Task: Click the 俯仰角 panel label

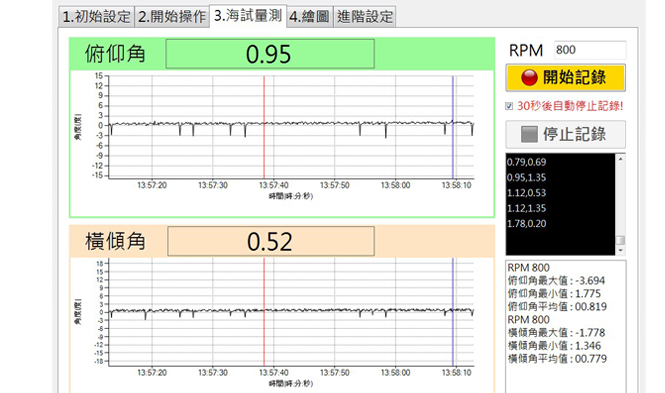Action: (115, 54)
